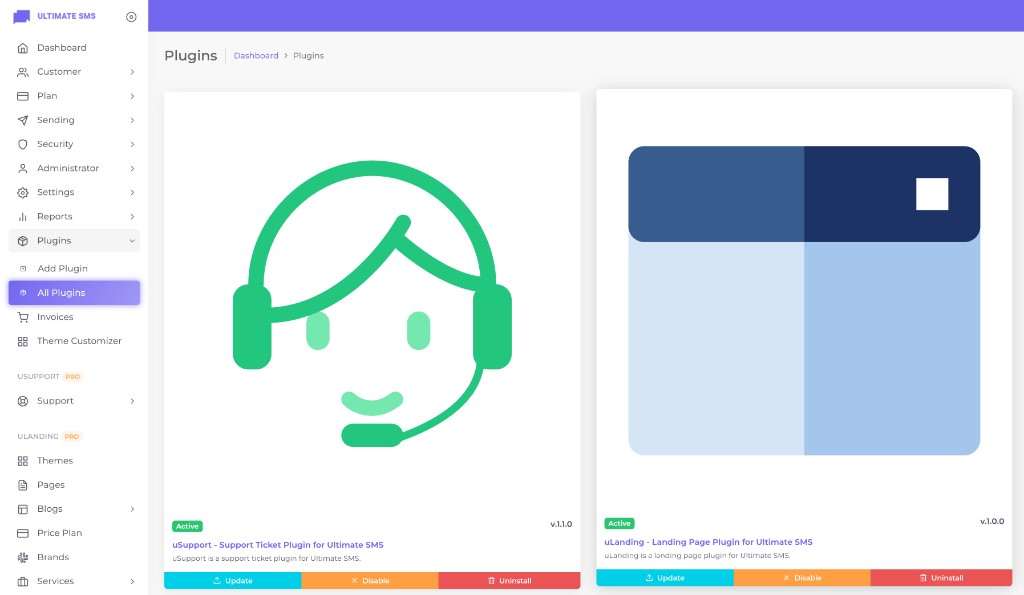Click the Pages document icon
This screenshot has height=595, width=1024.
coord(23,485)
